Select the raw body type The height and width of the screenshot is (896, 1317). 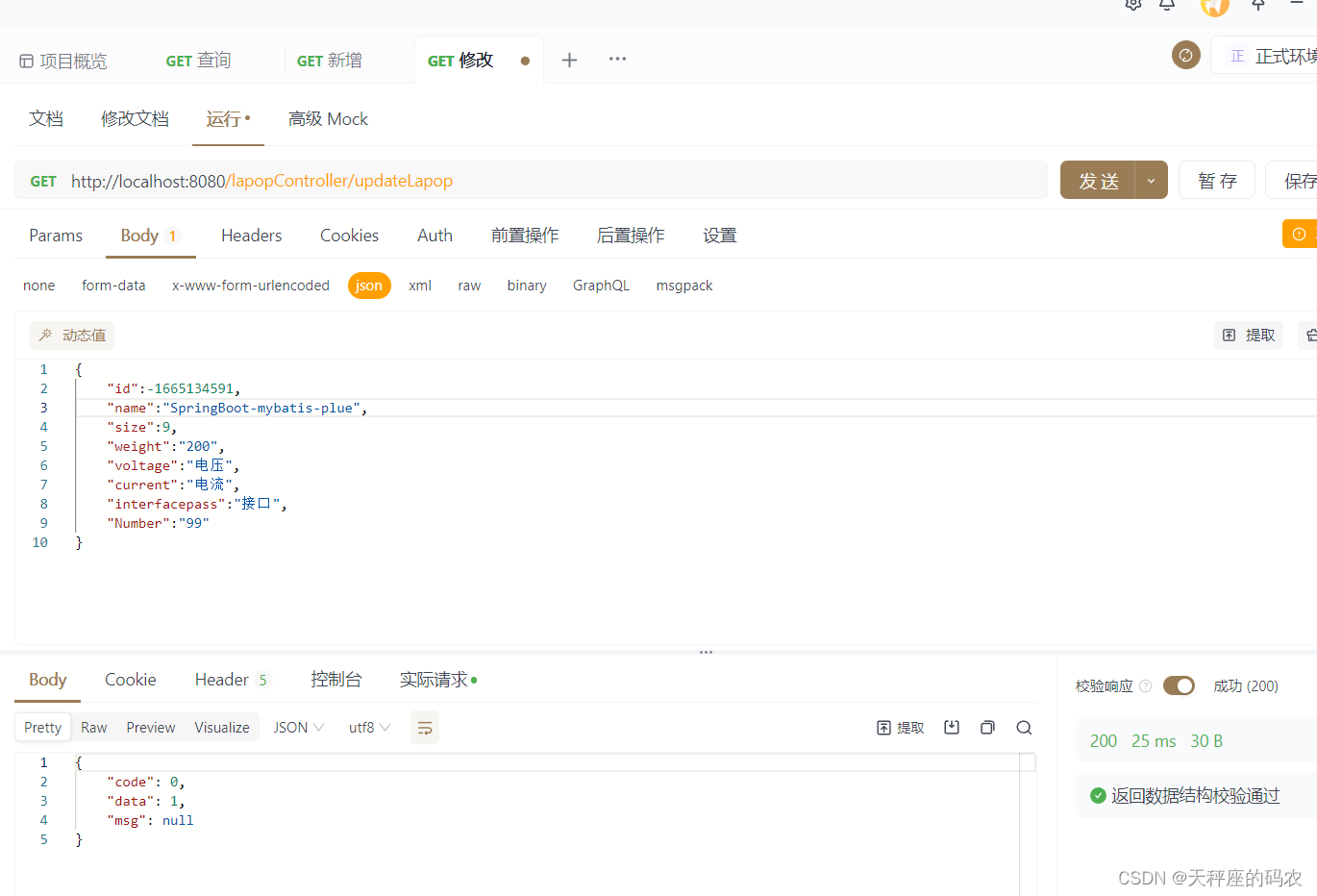click(469, 286)
